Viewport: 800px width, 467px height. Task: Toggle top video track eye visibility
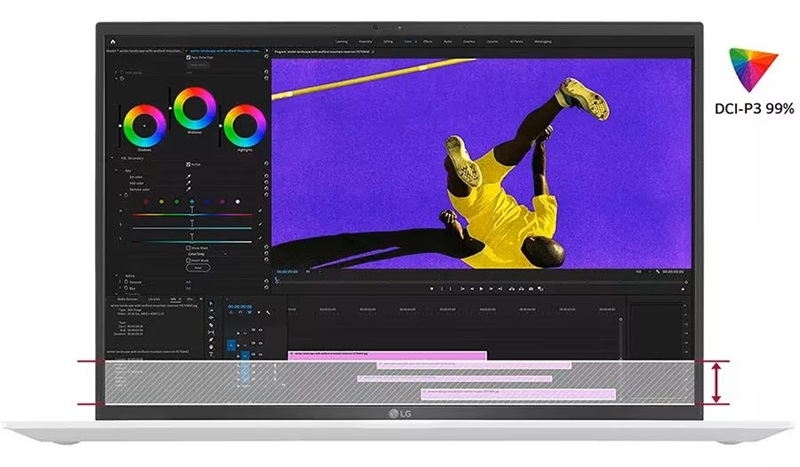pyautogui.click(x=260, y=330)
